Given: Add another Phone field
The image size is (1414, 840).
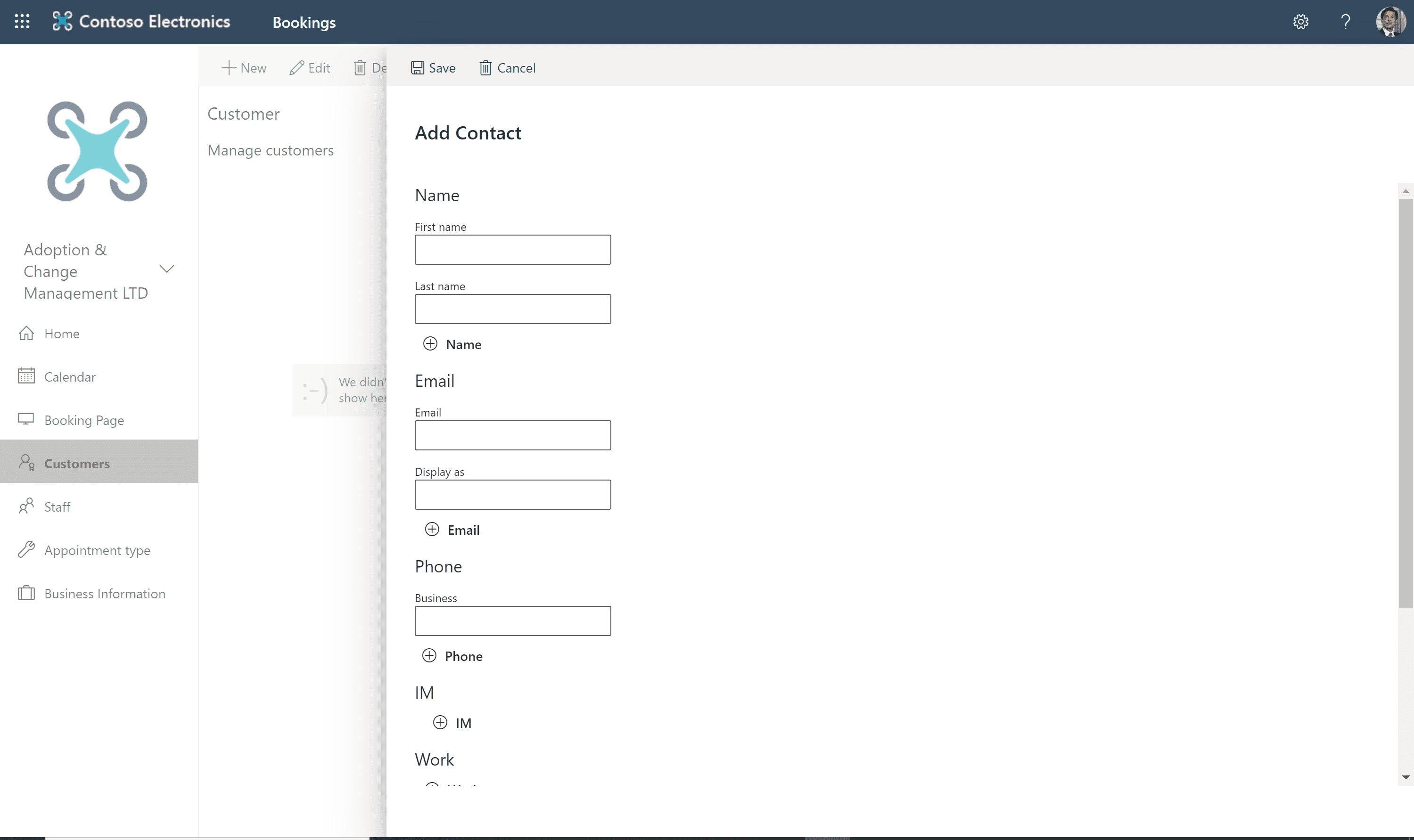Looking at the screenshot, I should (452, 656).
